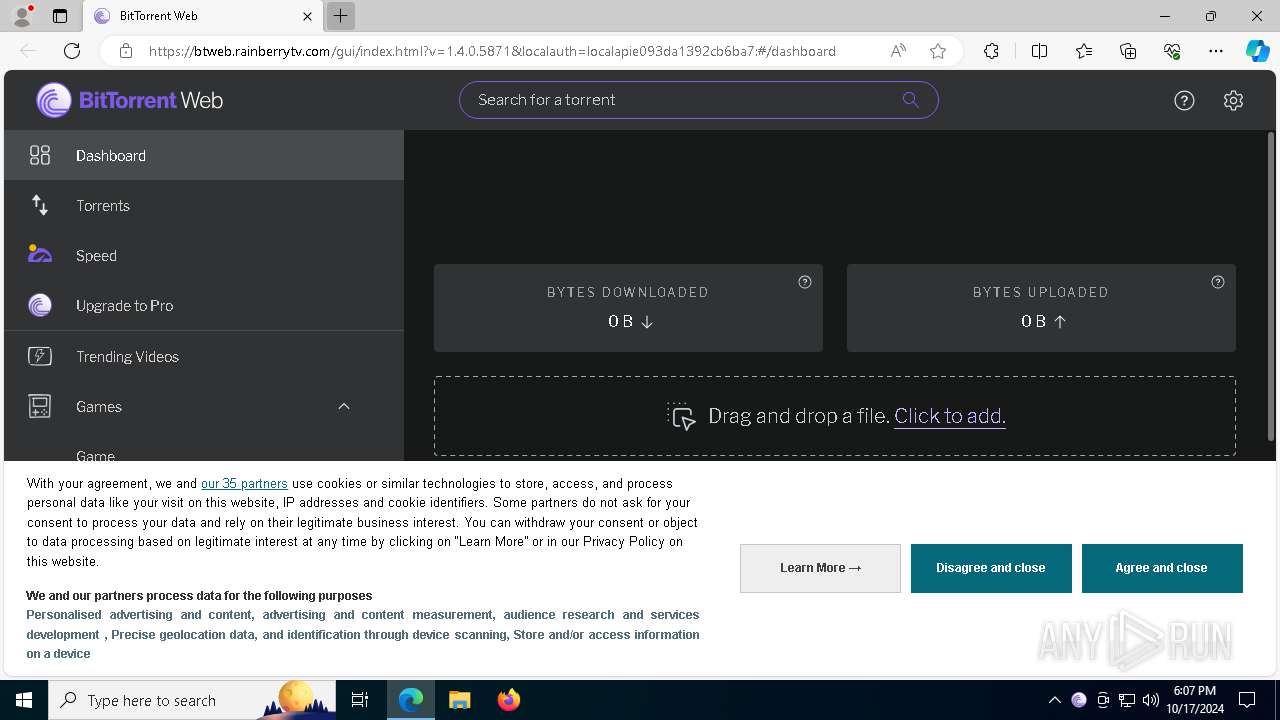
Task: Close the BitTorrent Web tab
Action: click(x=307, y=16)
